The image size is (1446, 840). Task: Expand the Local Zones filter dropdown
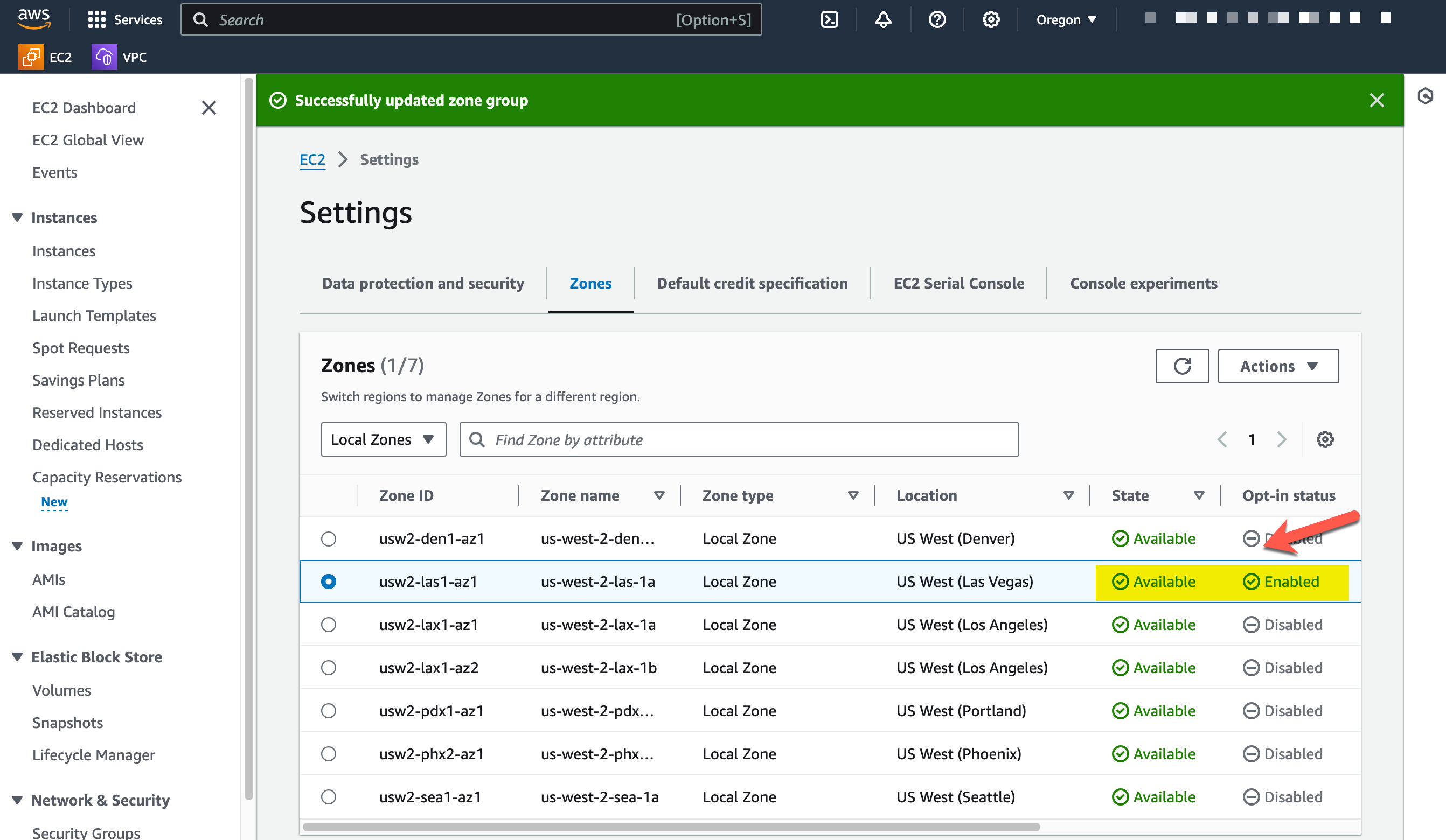pos(384,438)
